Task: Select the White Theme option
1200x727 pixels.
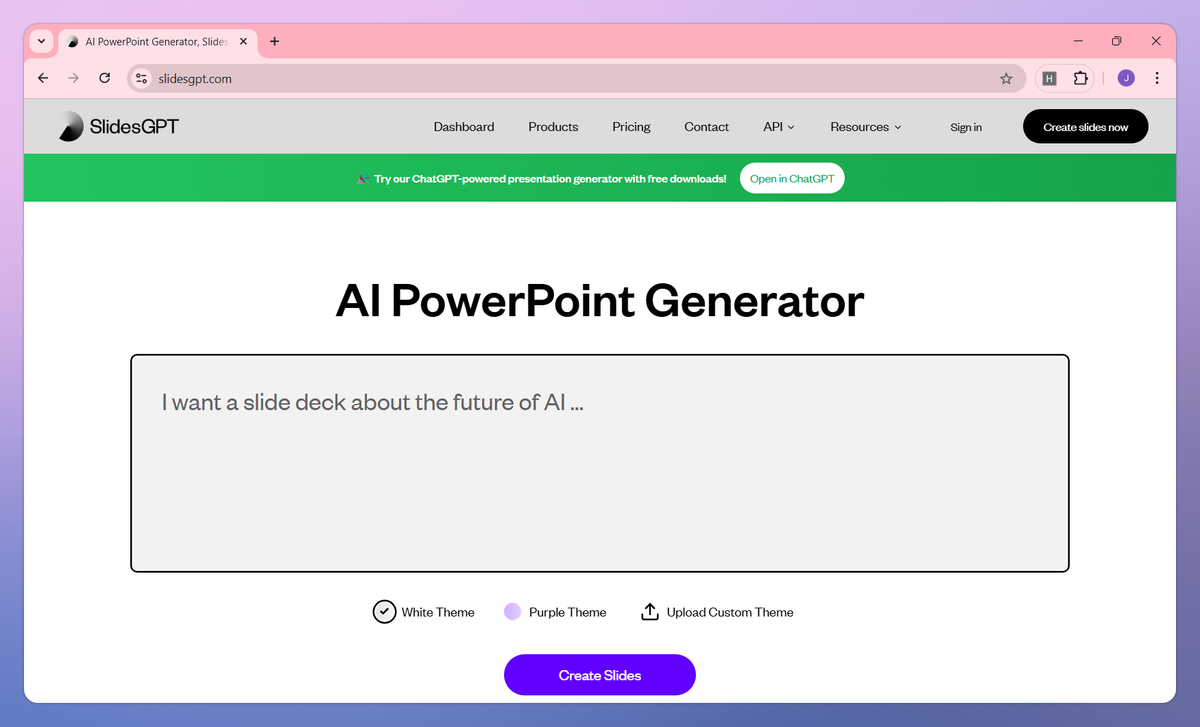Action: point(424,612)
